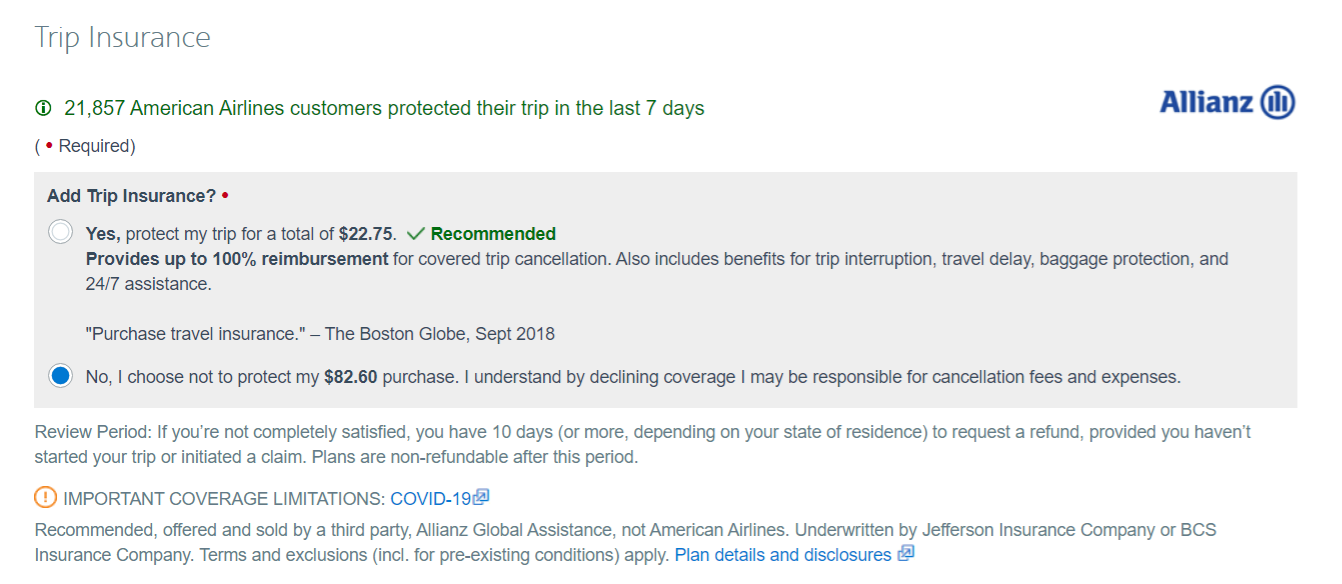This screenshot has width=1342, height=584.
Task: Click the orange coverage limitations warning icon
Action: tap(45, 497)
